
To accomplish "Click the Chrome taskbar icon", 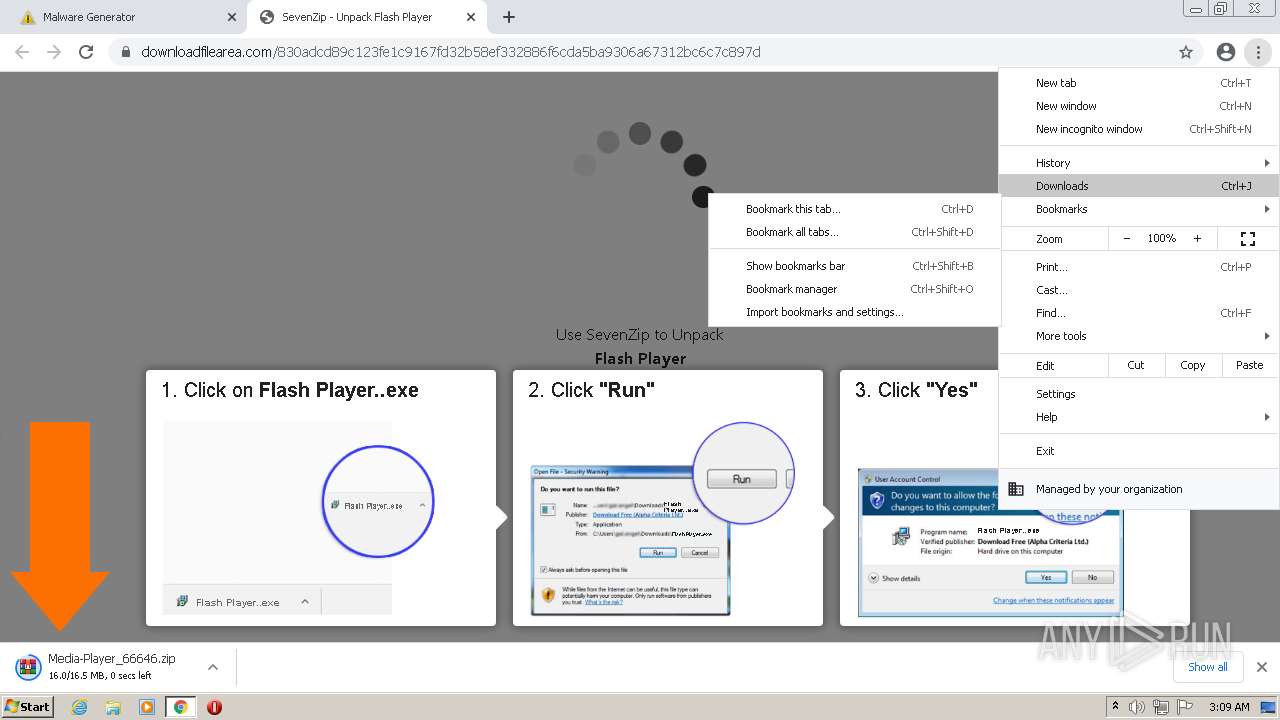I will [x=181, y=707].
